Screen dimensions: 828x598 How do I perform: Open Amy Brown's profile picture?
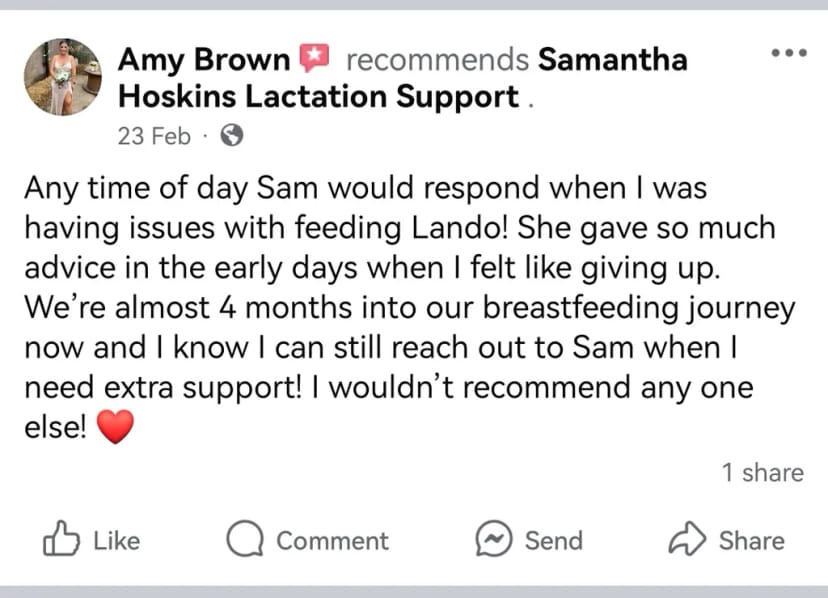click(x=63, y=77)
